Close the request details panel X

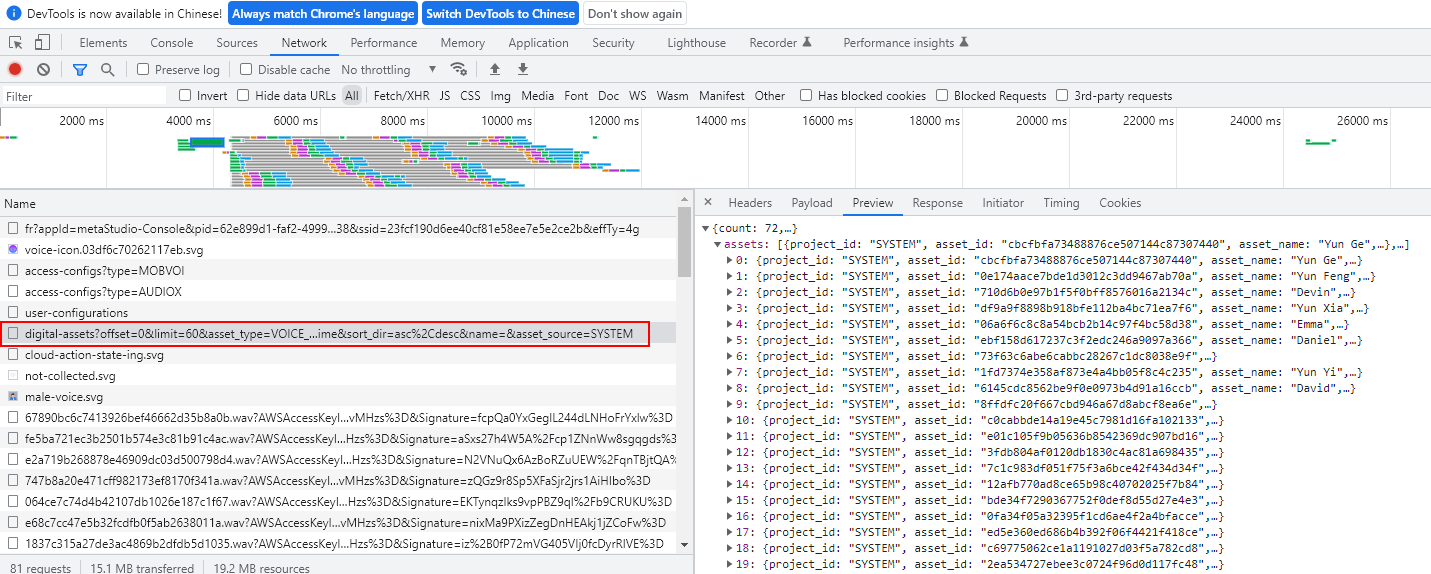(708, 202)
